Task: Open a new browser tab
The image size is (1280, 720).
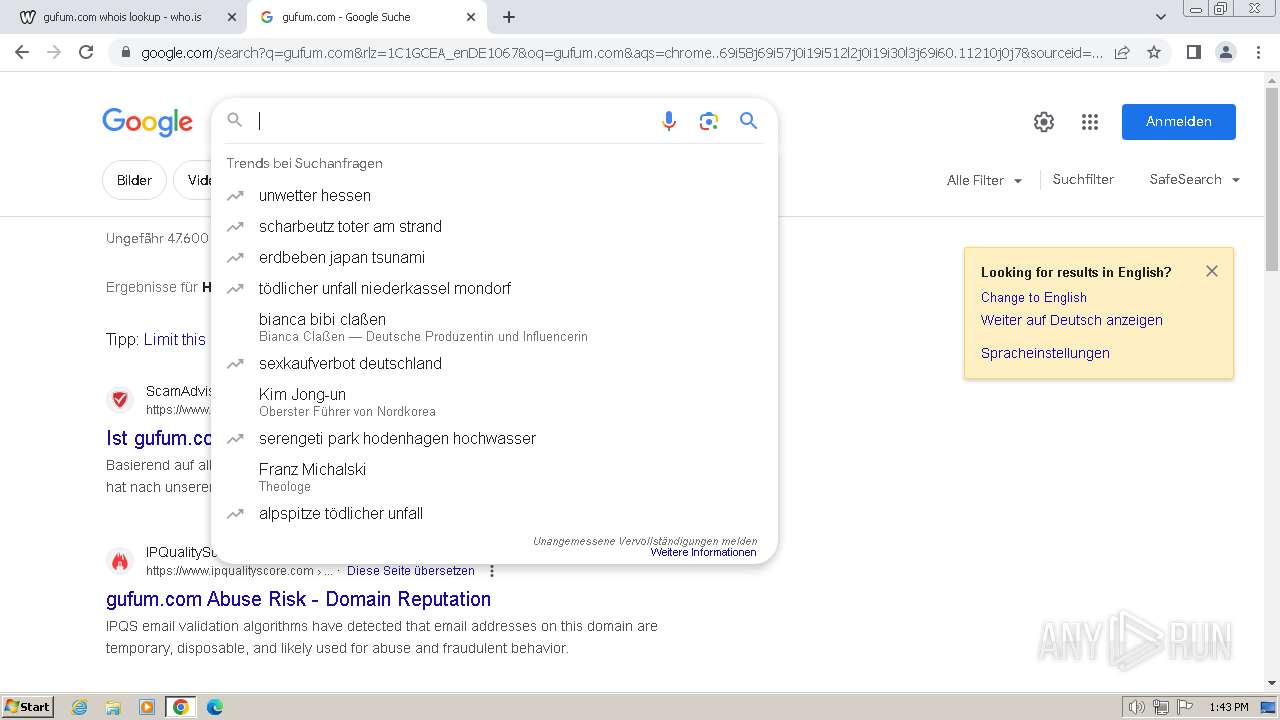Action: coord(509,17)
